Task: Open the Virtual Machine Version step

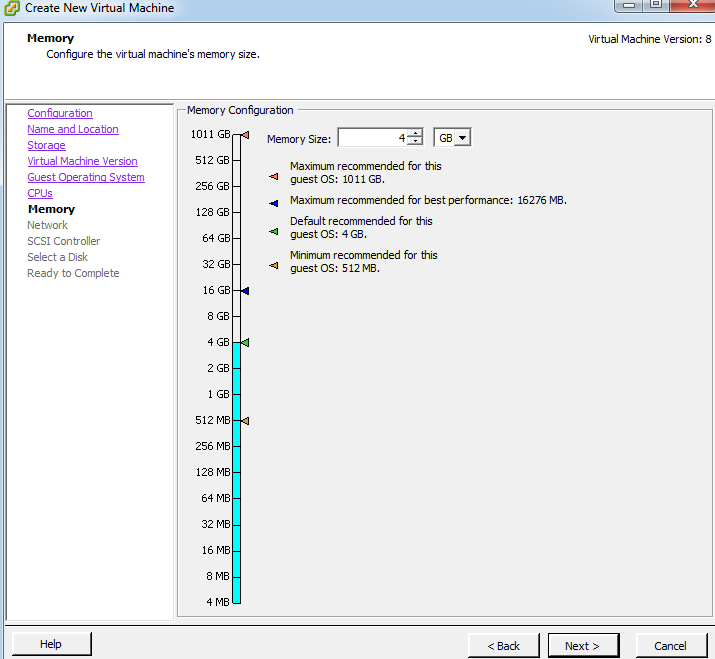Action: (83, 161)
